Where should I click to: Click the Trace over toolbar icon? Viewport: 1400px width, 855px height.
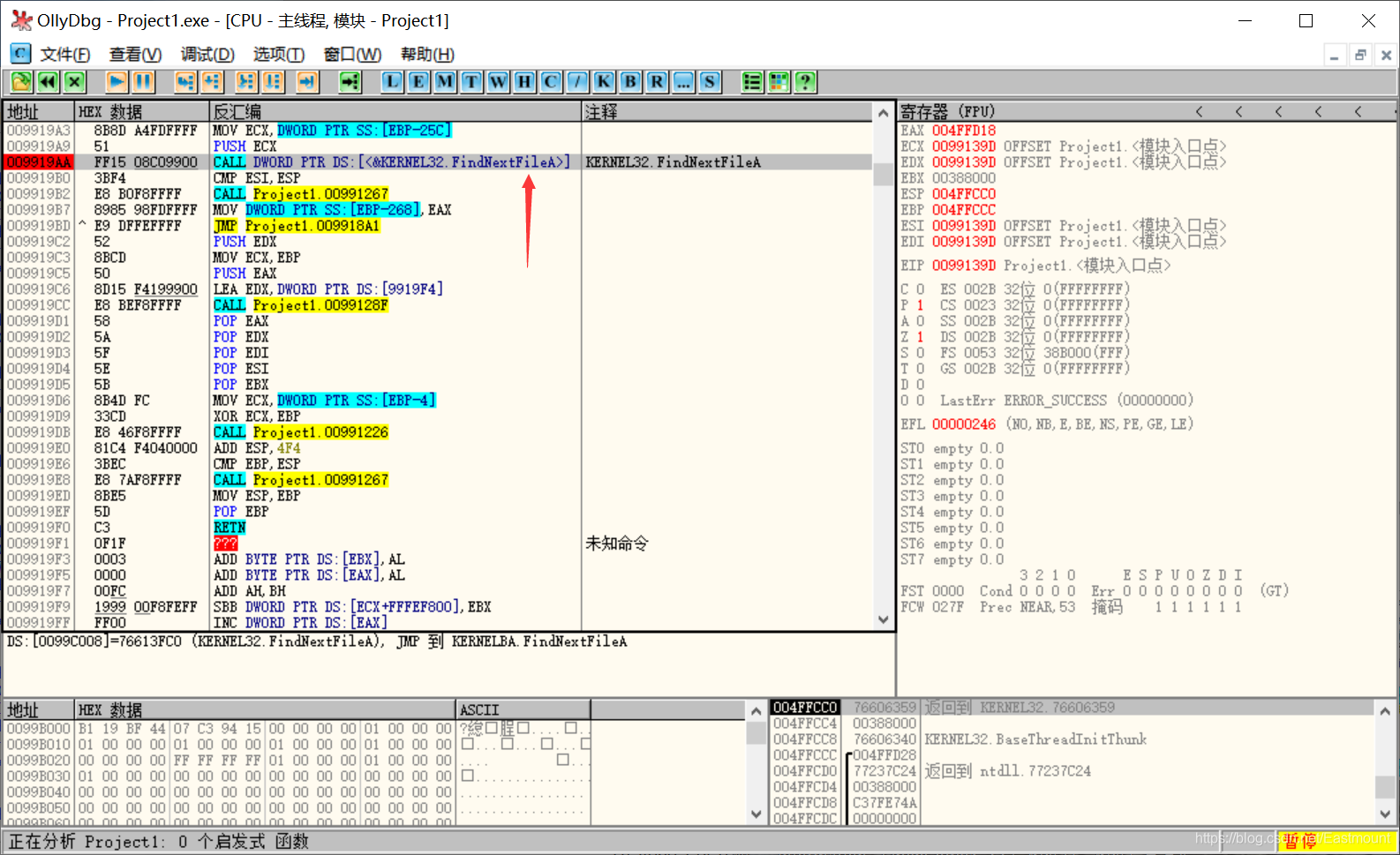[273, 82]
